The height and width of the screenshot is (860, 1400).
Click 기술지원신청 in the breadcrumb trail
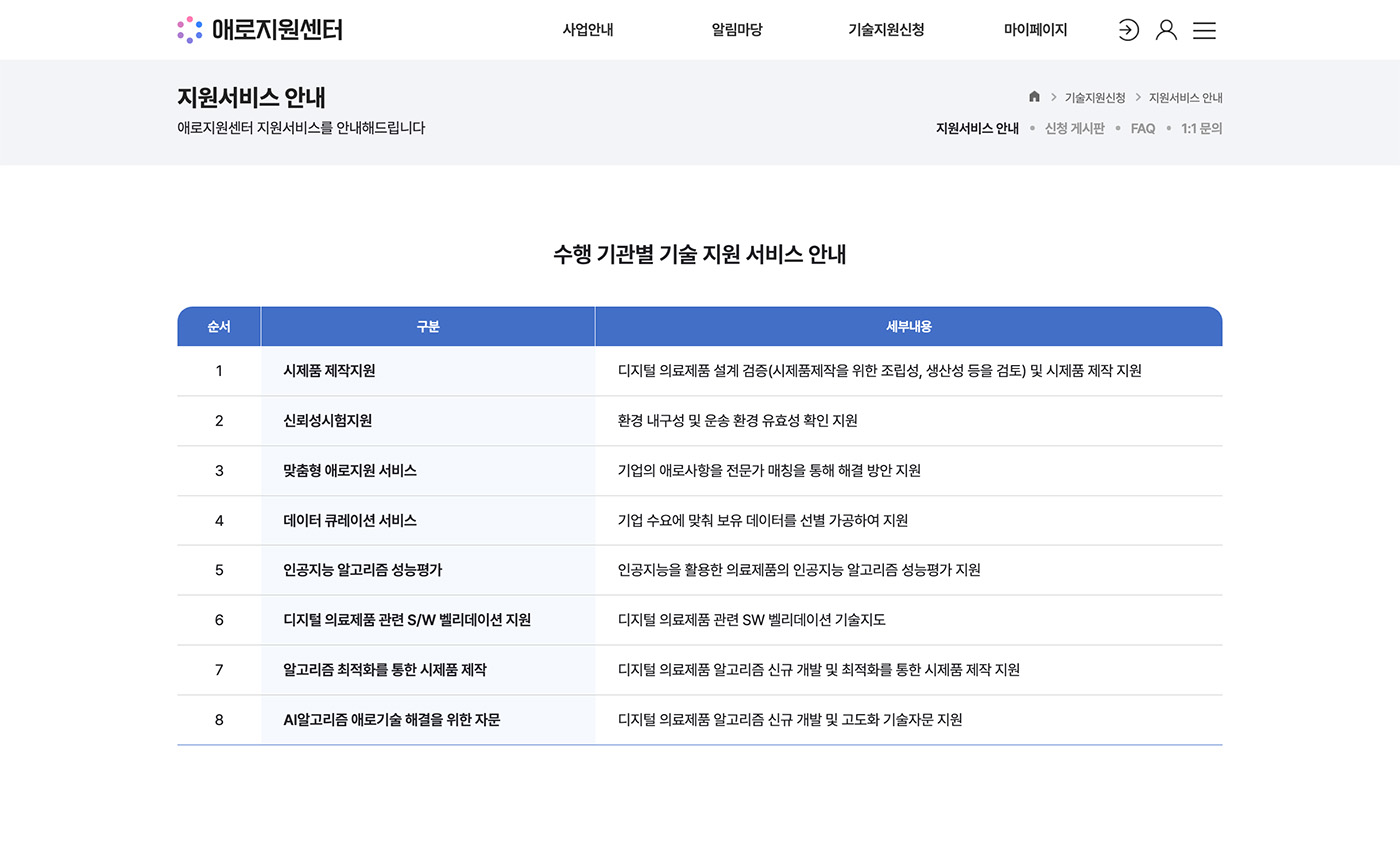[1095, 97]
